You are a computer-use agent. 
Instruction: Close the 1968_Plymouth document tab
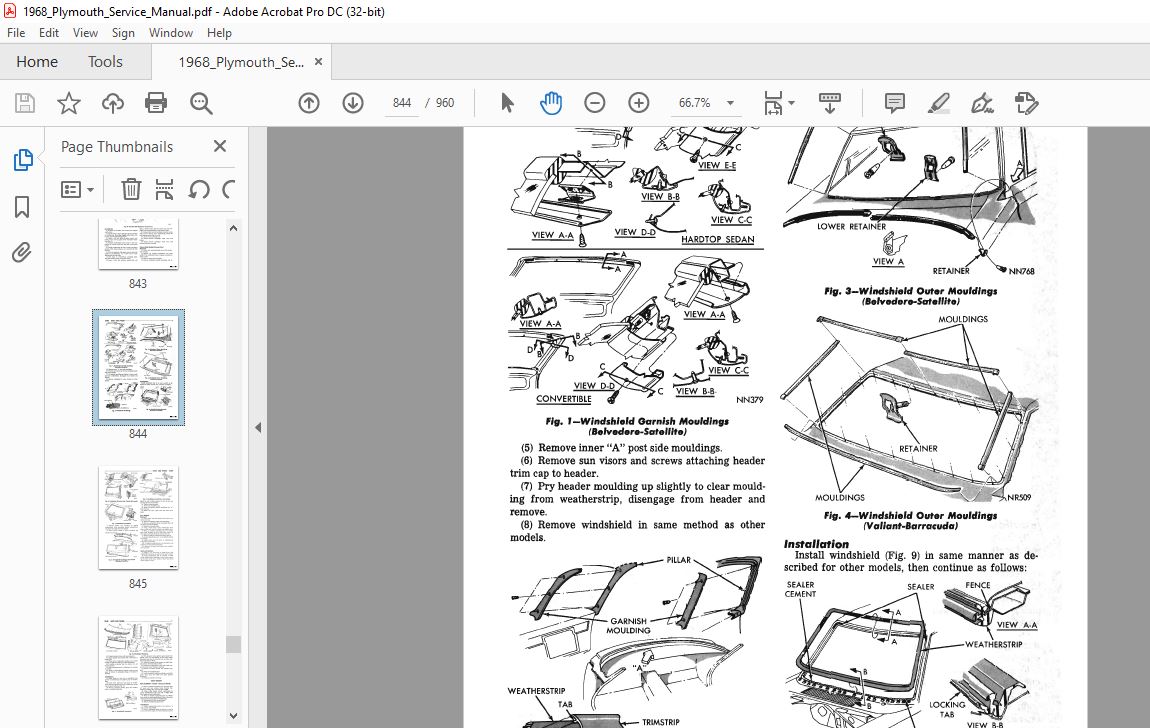318,62
